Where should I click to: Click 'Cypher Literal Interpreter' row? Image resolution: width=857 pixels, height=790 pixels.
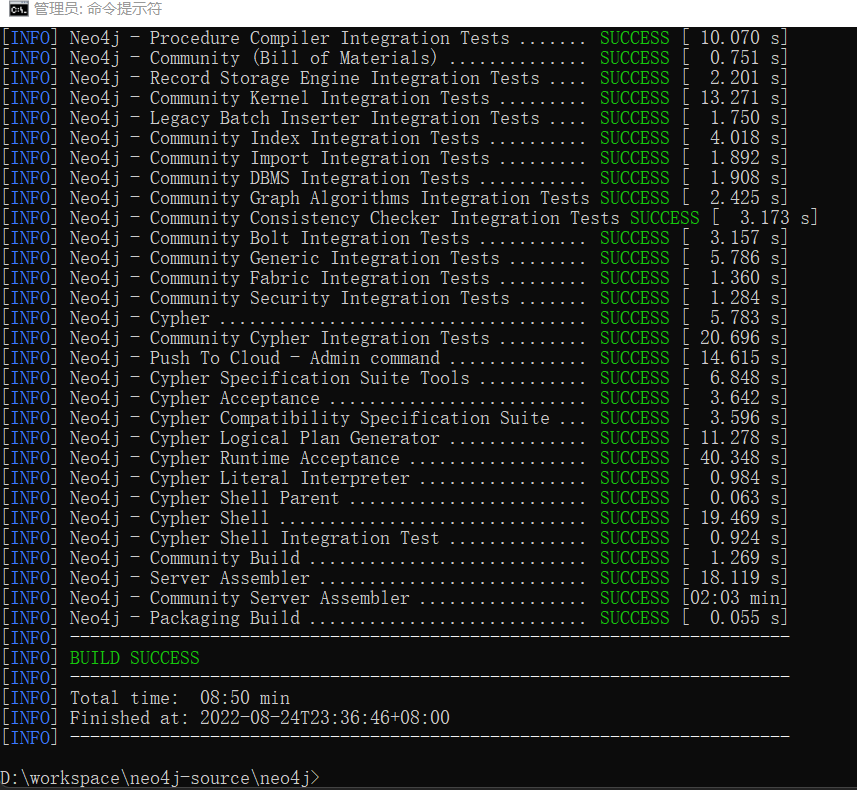(x=395, y=478)
